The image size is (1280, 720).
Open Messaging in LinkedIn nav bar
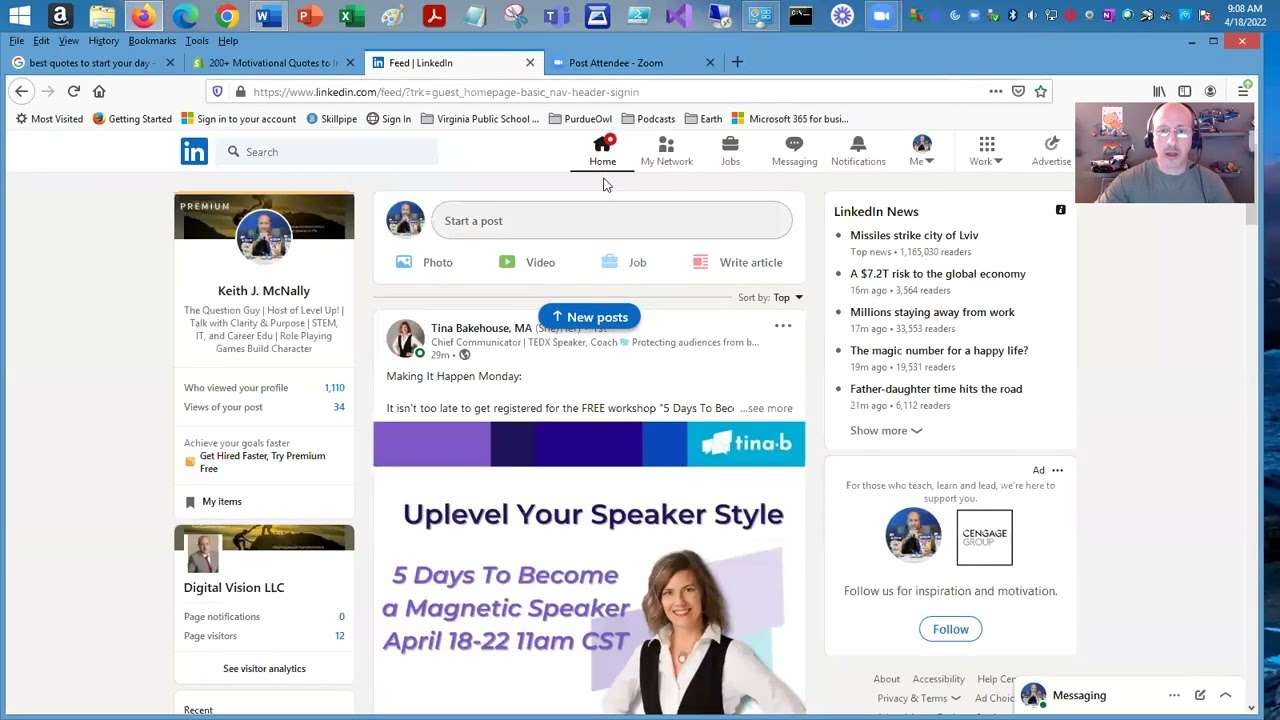(794, 151)
